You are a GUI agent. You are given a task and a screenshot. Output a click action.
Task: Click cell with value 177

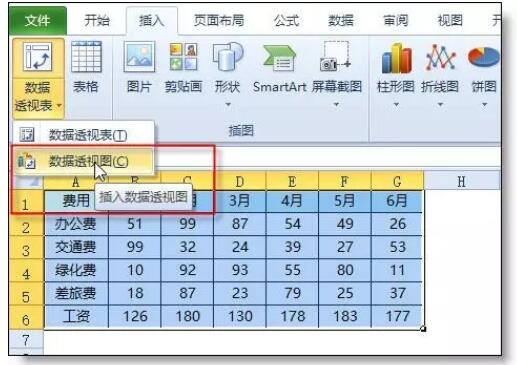pos(397,316)
